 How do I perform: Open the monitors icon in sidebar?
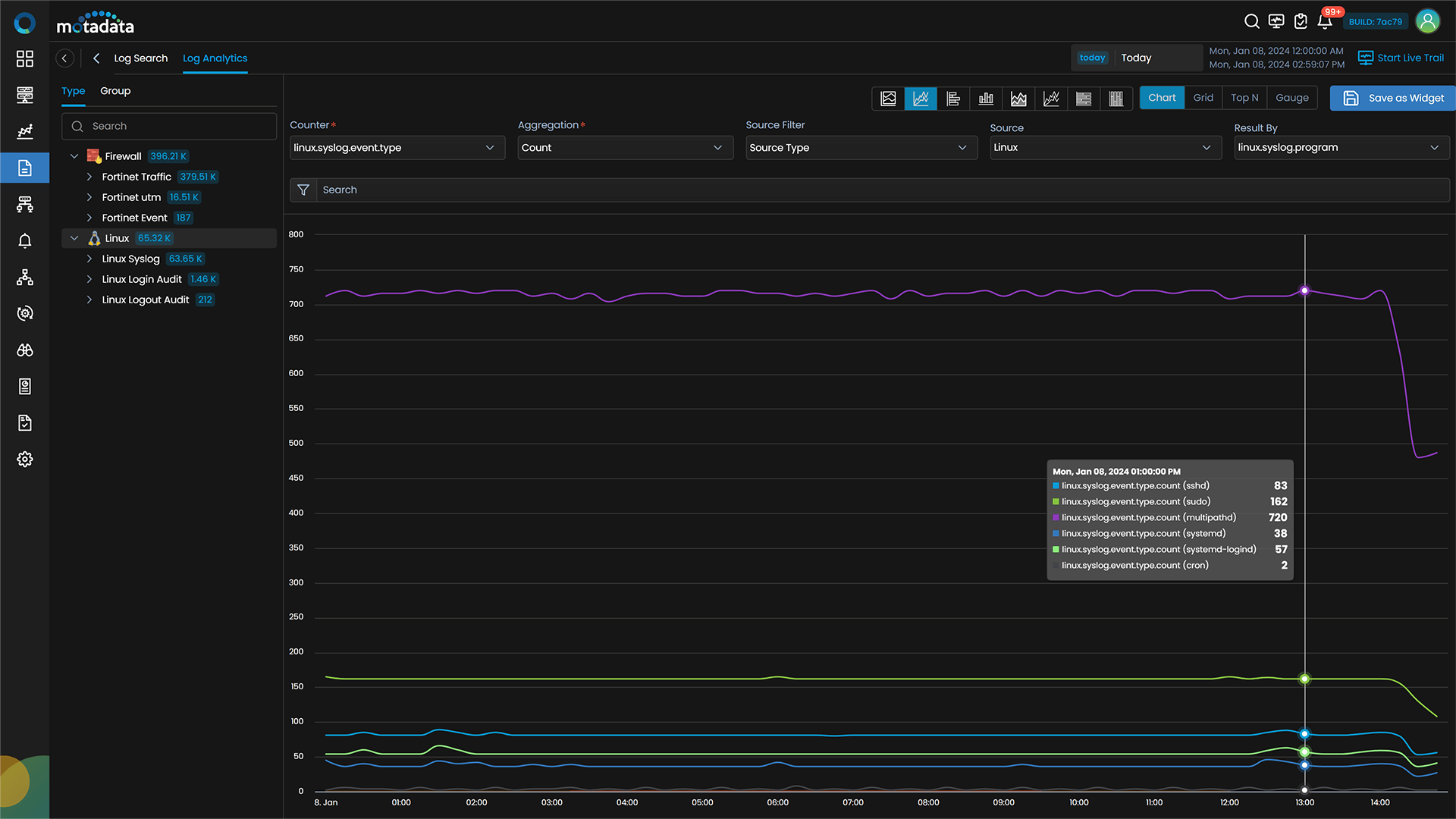tap(25, 95)
